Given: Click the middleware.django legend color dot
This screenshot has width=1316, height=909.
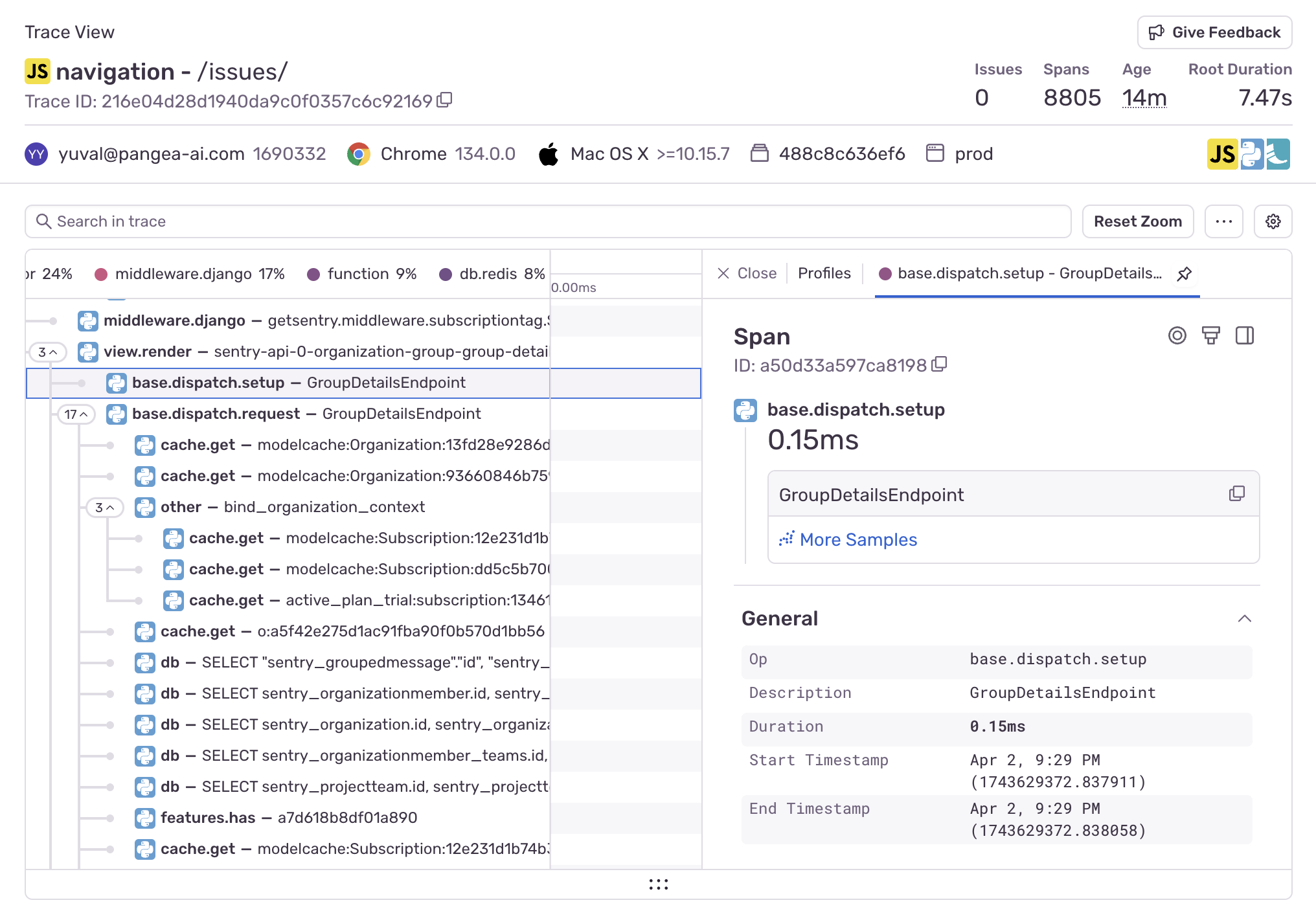Looking at the screenshot, I should click(x=101, y=275).
